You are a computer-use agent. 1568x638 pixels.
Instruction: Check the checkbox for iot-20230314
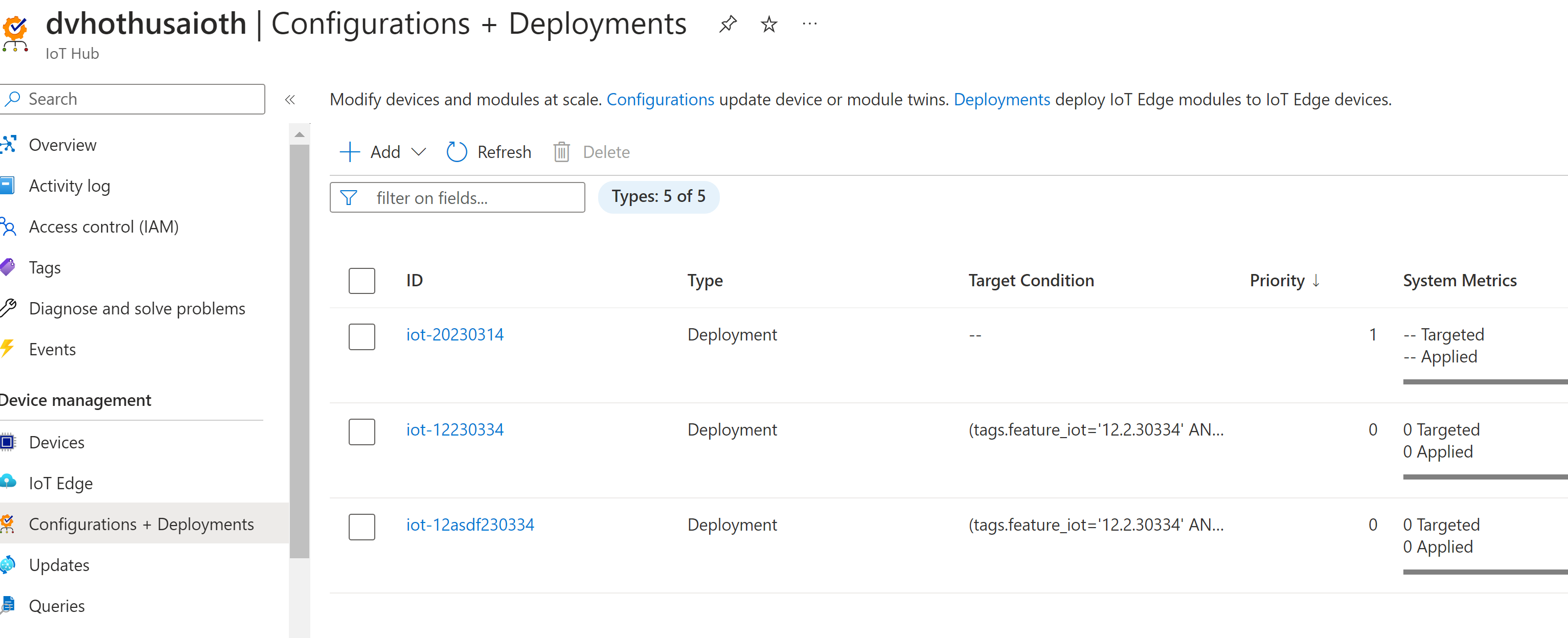[361, 337]
